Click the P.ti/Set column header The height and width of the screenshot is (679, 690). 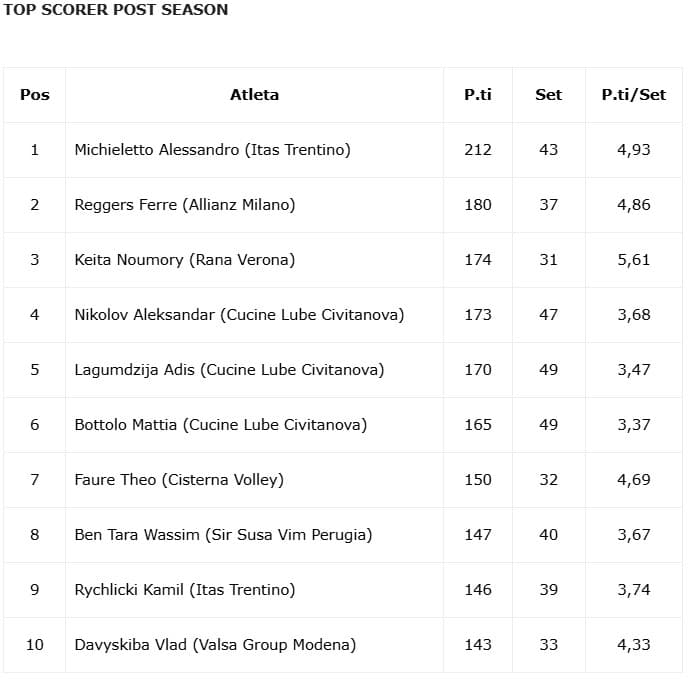(634, 95)
